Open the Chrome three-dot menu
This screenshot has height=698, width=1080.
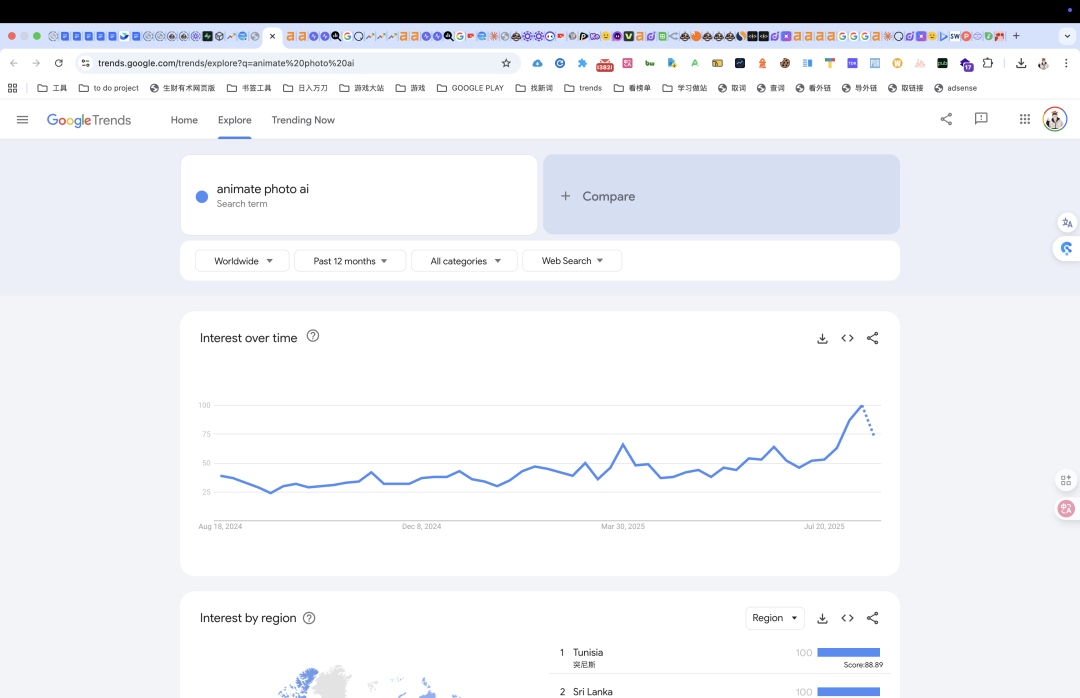1066,63
